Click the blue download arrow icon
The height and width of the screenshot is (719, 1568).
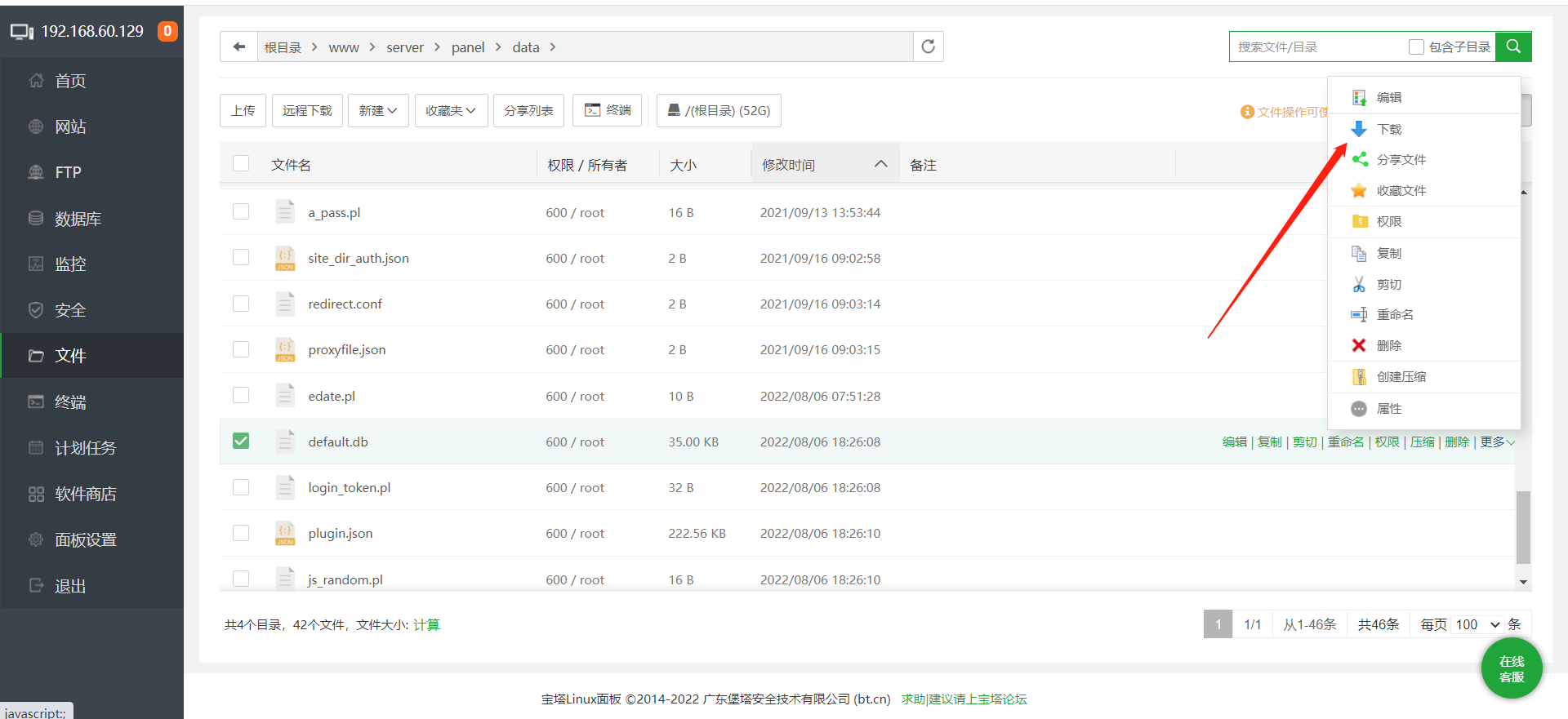[1359, 129]
